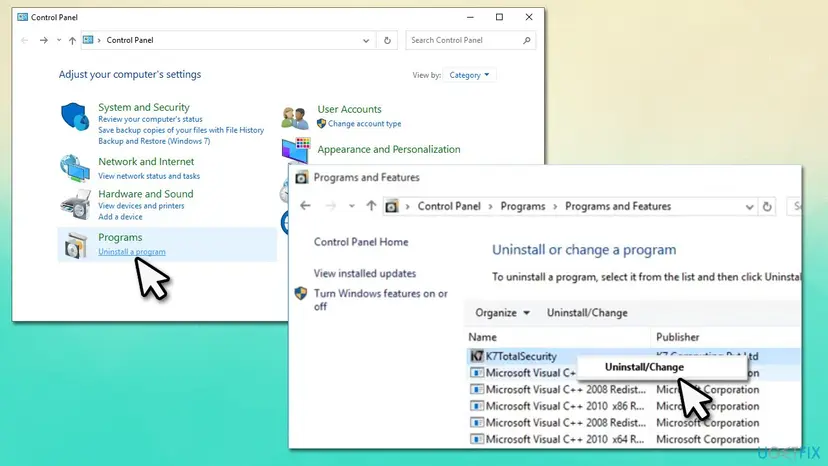Click Control Panel breadcrumb in Programs and Features

pos(449,207)
